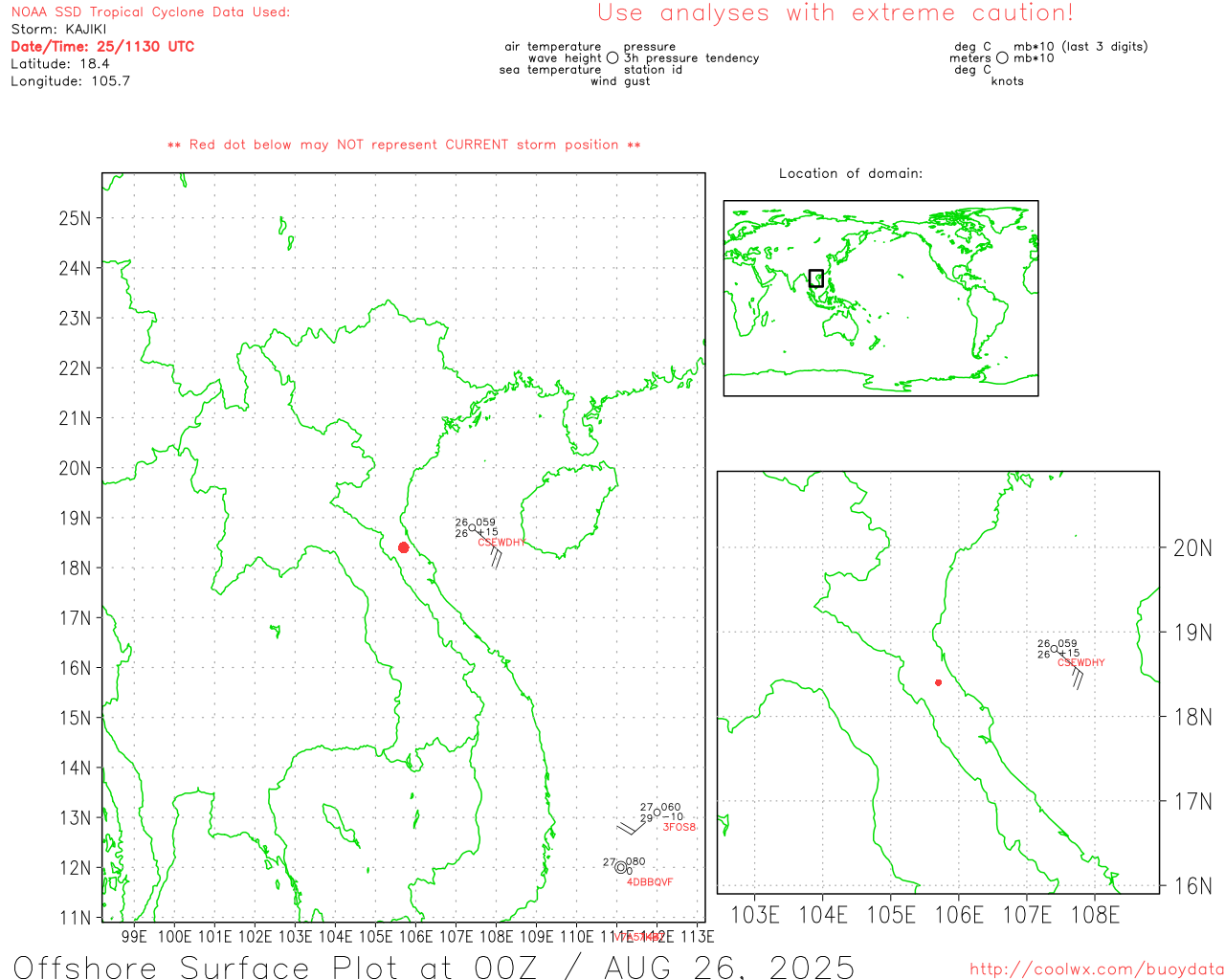
Task: Click the pressure value 080 near 4DBBQVF
Action: (x=635, y=861)
